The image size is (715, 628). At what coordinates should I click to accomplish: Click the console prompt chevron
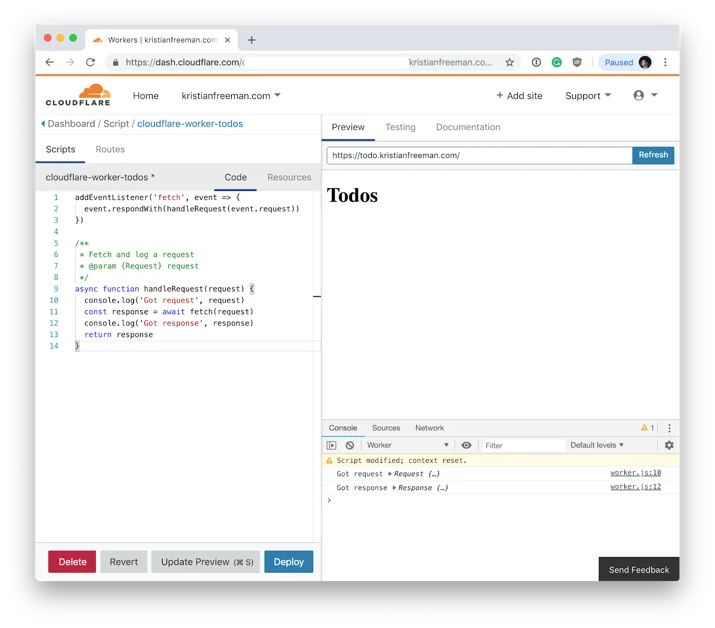point(329,500)
